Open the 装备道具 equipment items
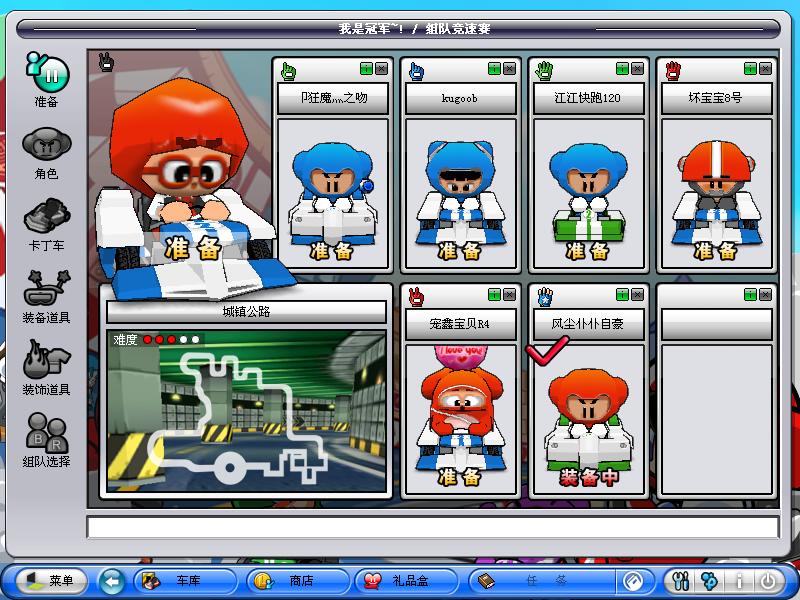 click(46, 296)
